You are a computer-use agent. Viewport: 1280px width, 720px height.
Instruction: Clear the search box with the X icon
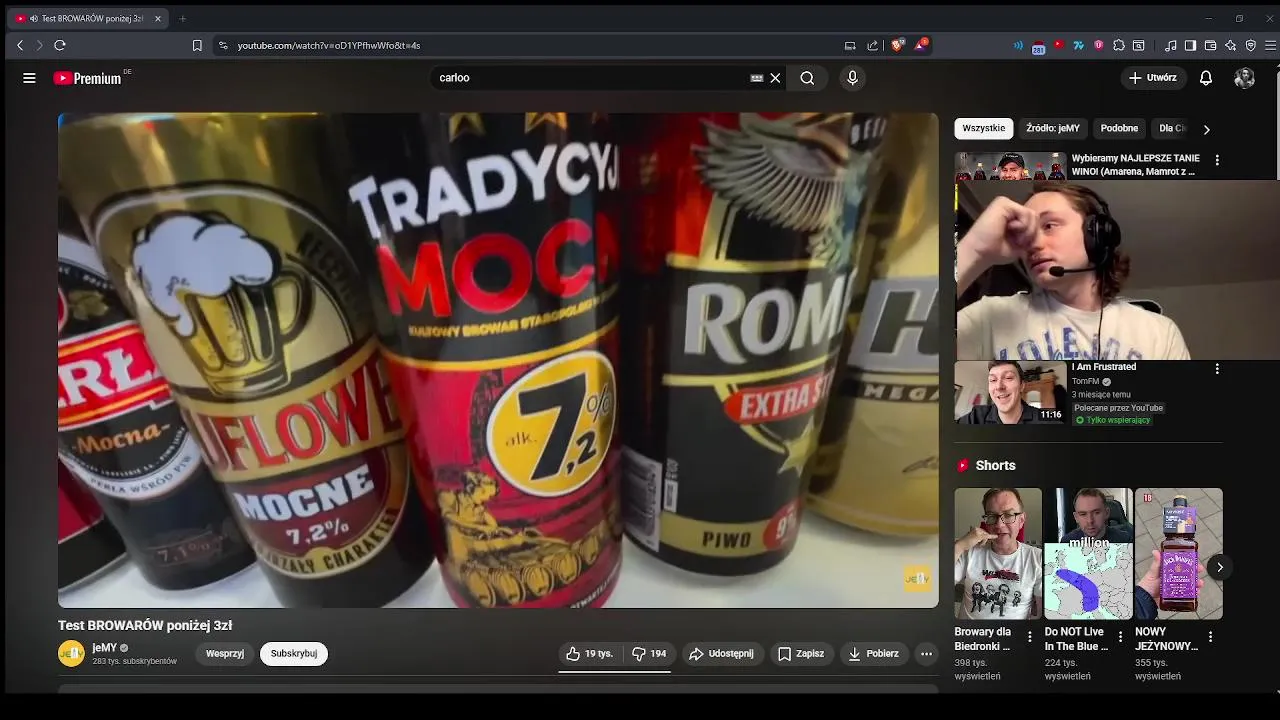[x=775, y=78]
